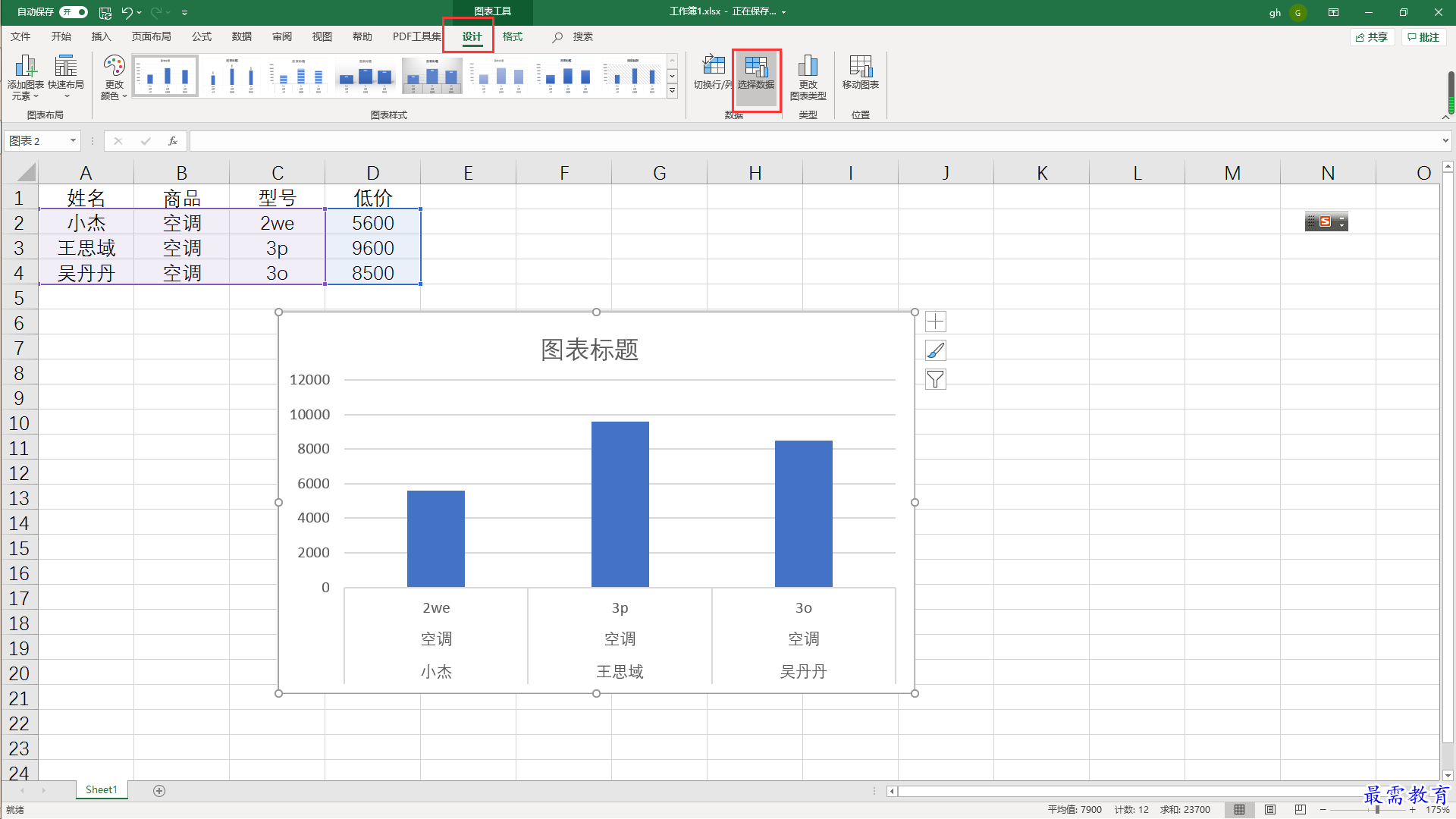Switch to the 格式 chart tools tab
This screenshot has width=1456, height=819.
(513, 36)
